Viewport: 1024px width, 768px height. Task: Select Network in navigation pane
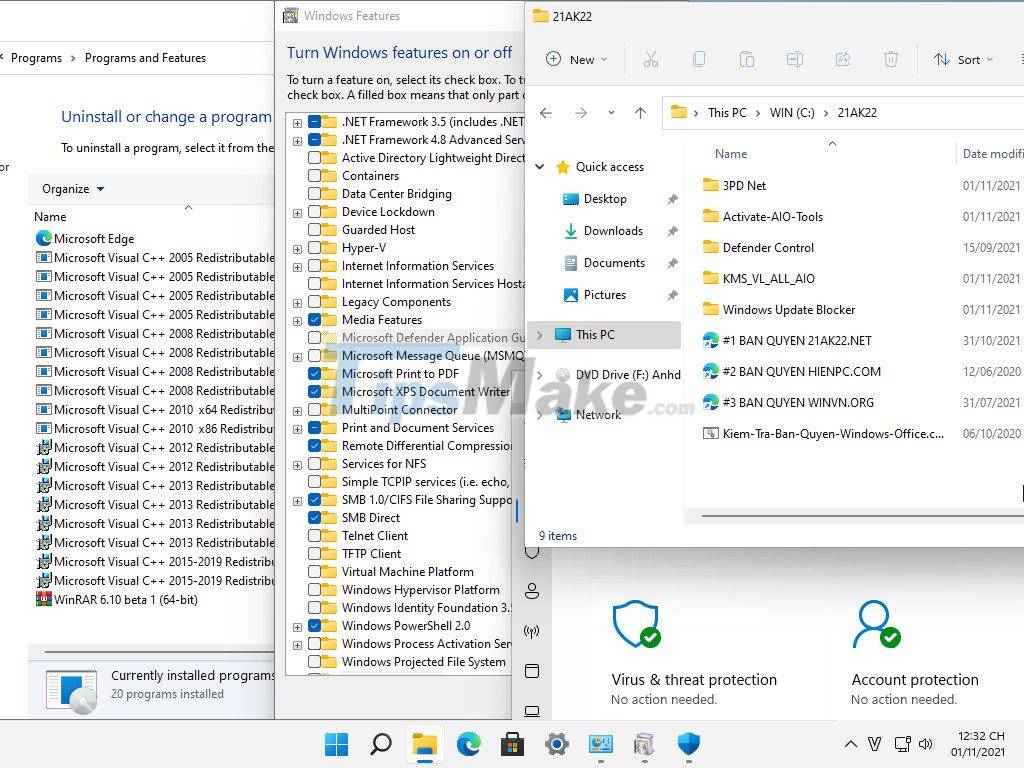click(x=598, y=415)
